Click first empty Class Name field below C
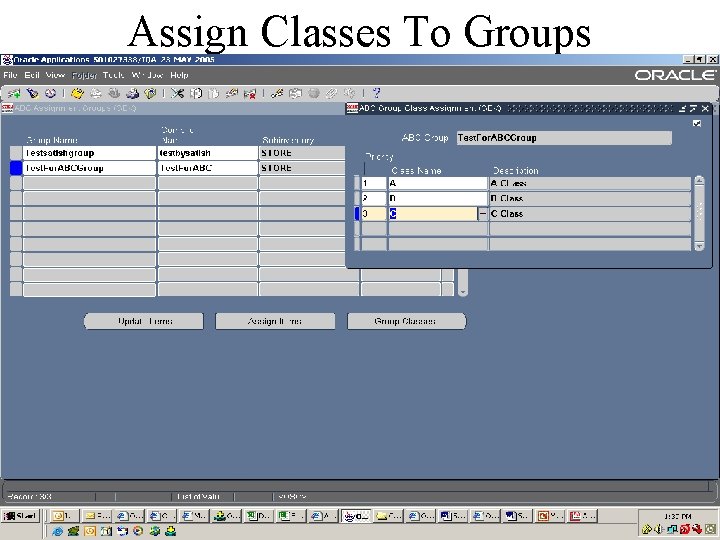This screenshot has height=540, width=720. point(438,229)
